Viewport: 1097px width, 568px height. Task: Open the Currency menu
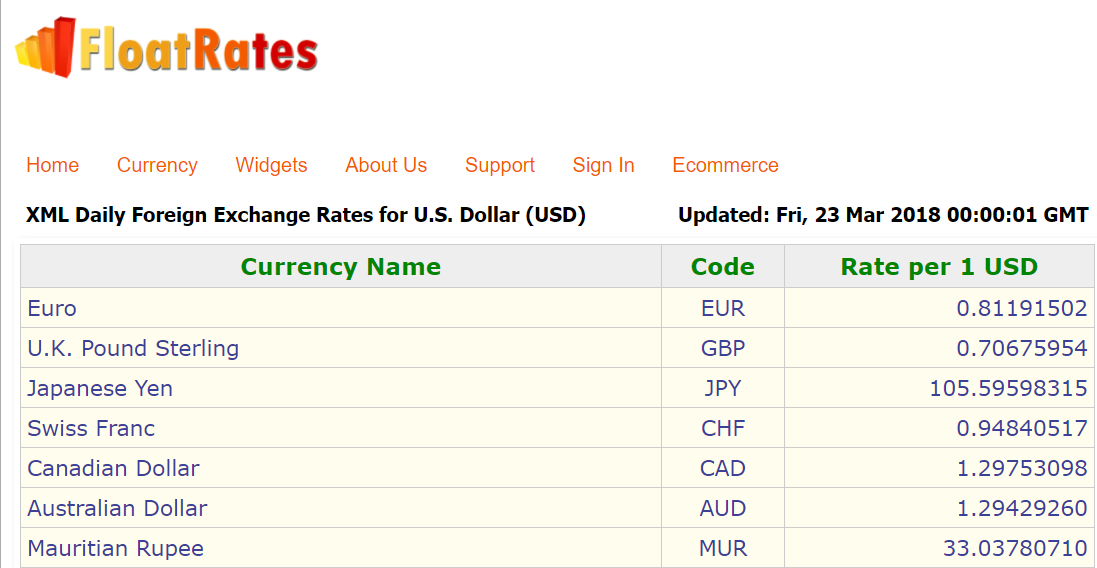[157, 165]
